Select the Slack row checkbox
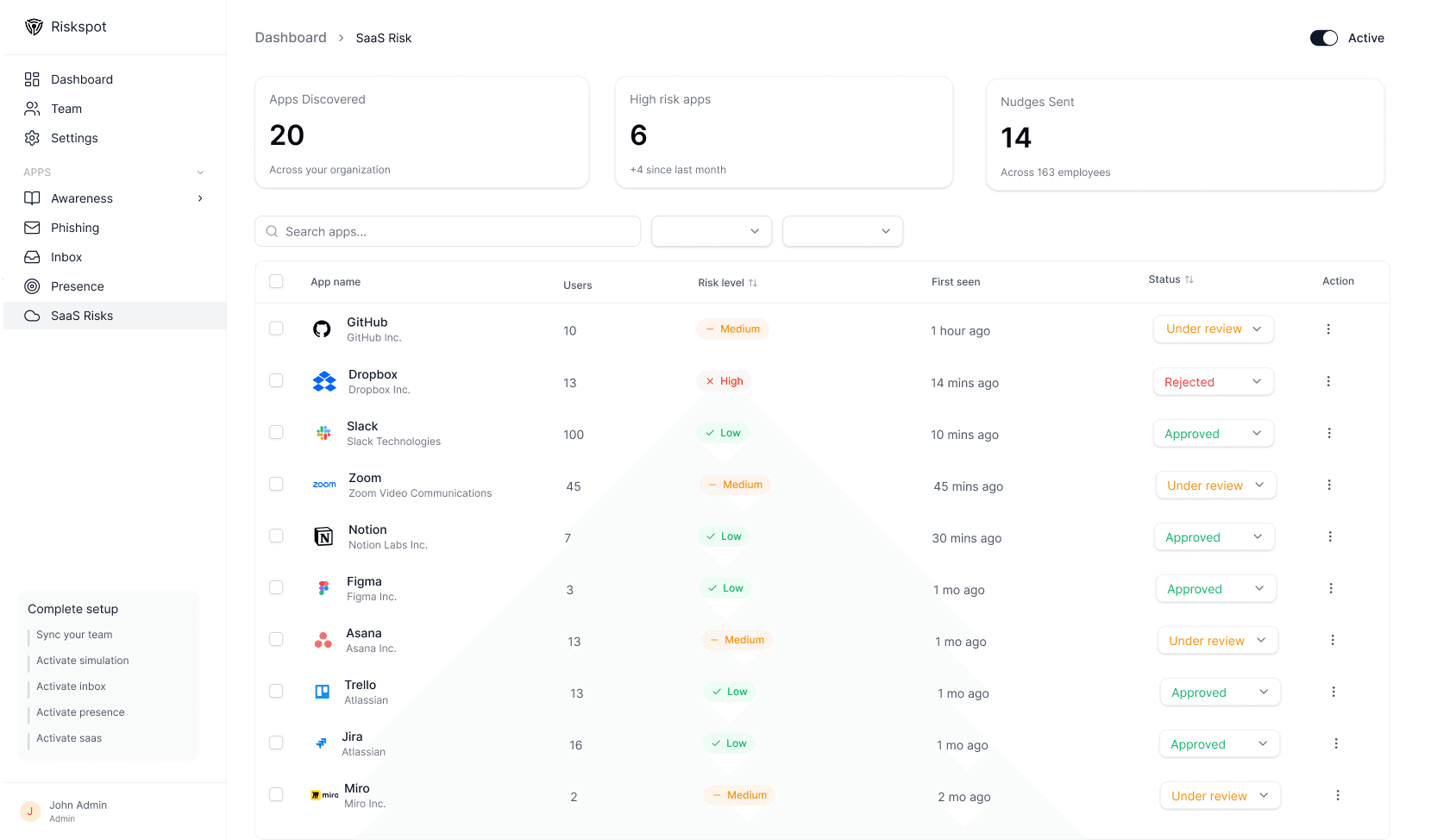Viewport: 1431px width, 840px height. point(276,432)
